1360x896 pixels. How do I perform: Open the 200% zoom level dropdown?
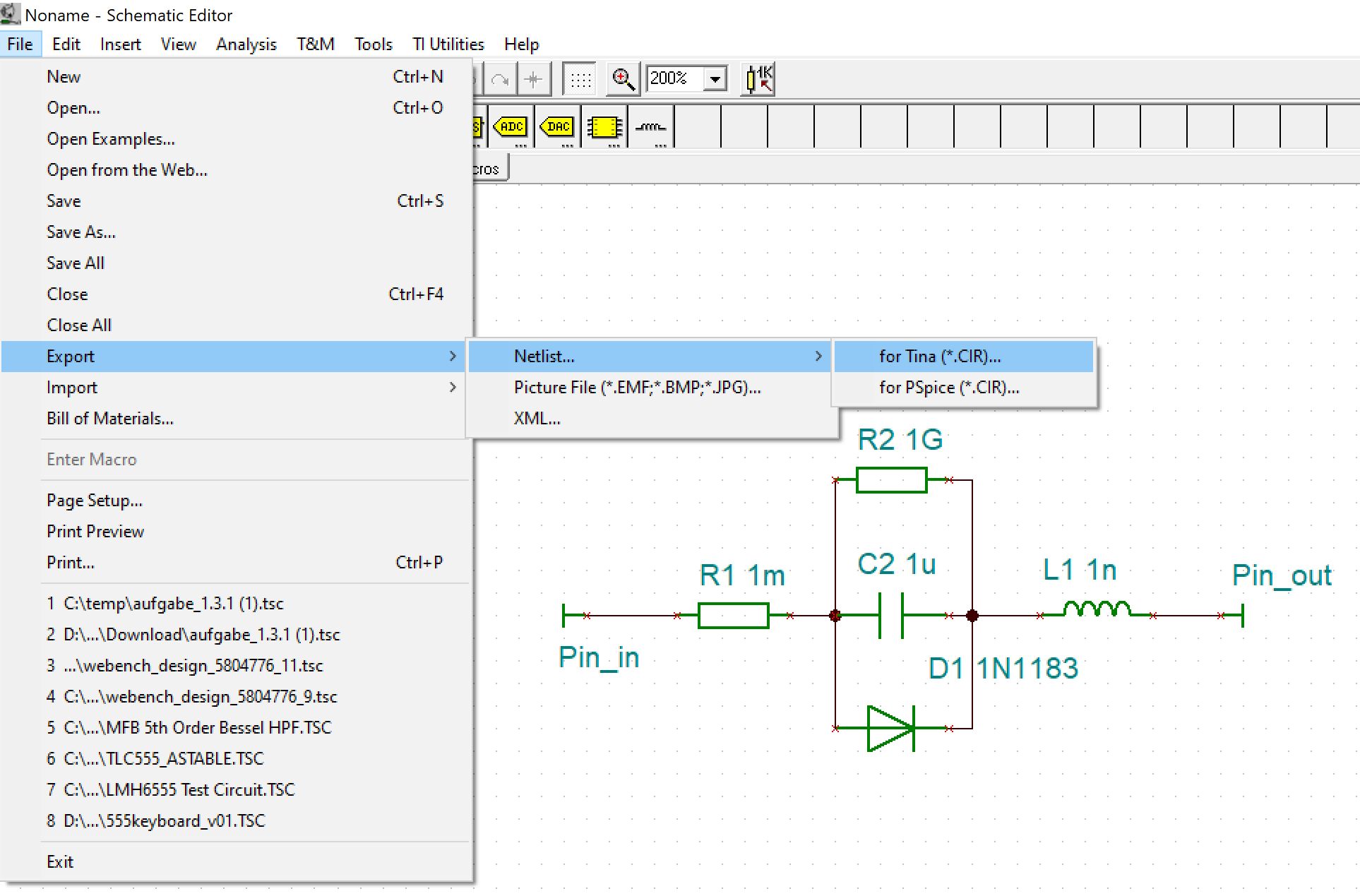[x=715, y=78]
